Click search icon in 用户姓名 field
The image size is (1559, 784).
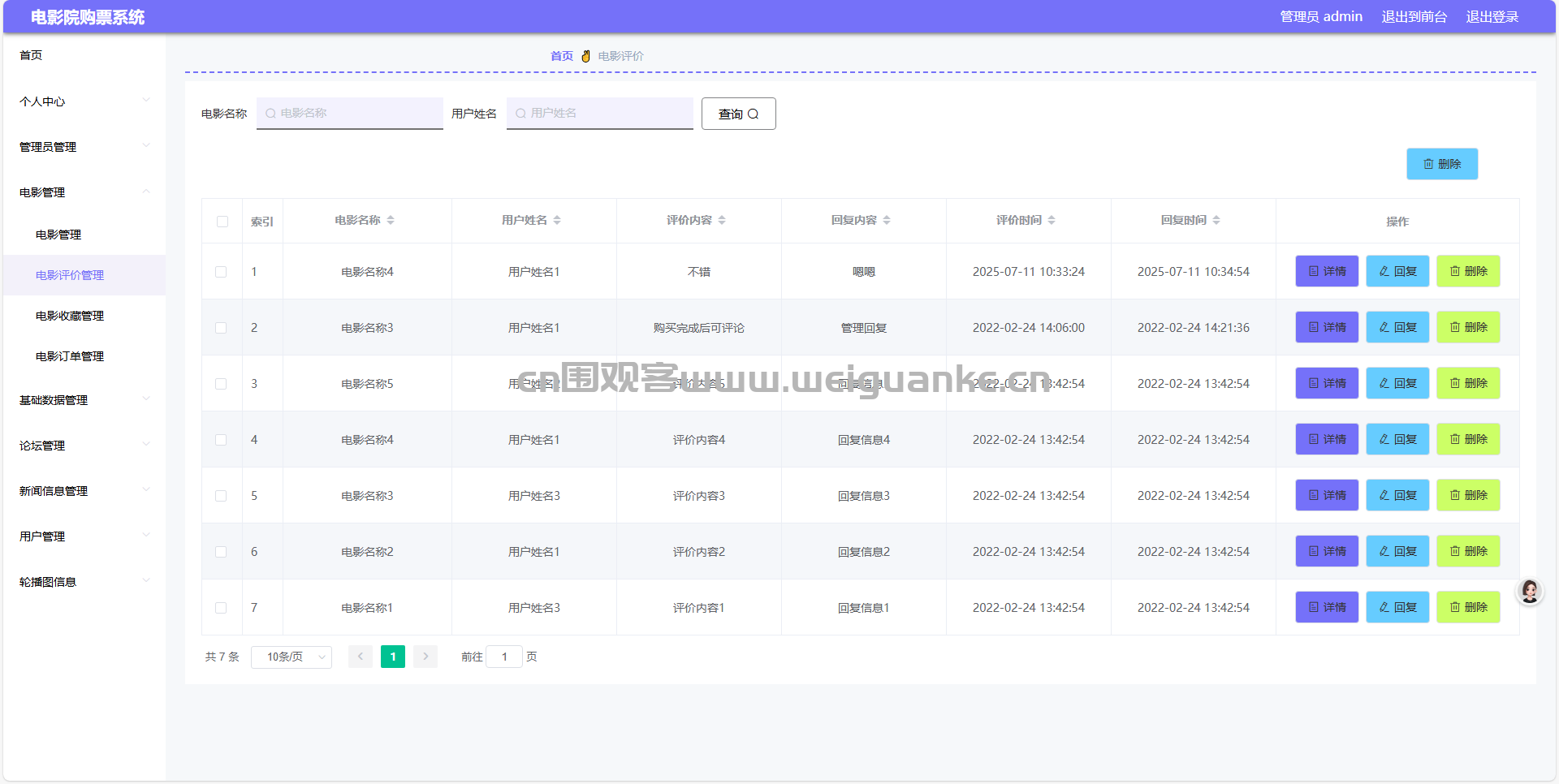point(520,114)
